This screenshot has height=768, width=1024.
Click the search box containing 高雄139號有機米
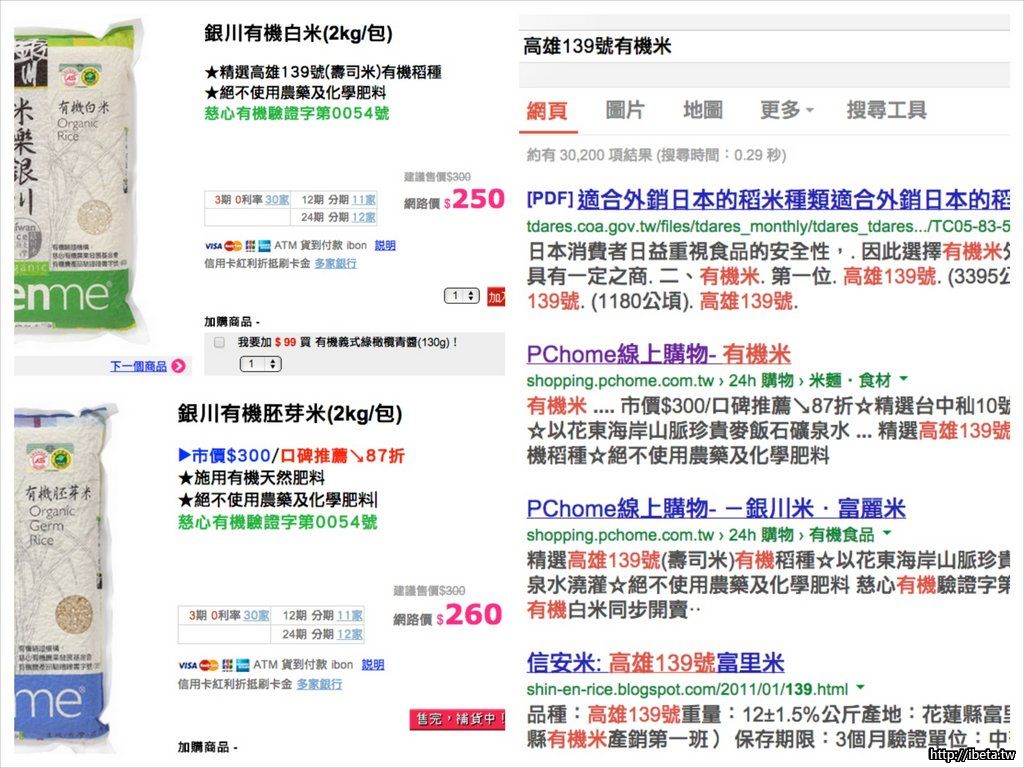(x=760, y=46)
